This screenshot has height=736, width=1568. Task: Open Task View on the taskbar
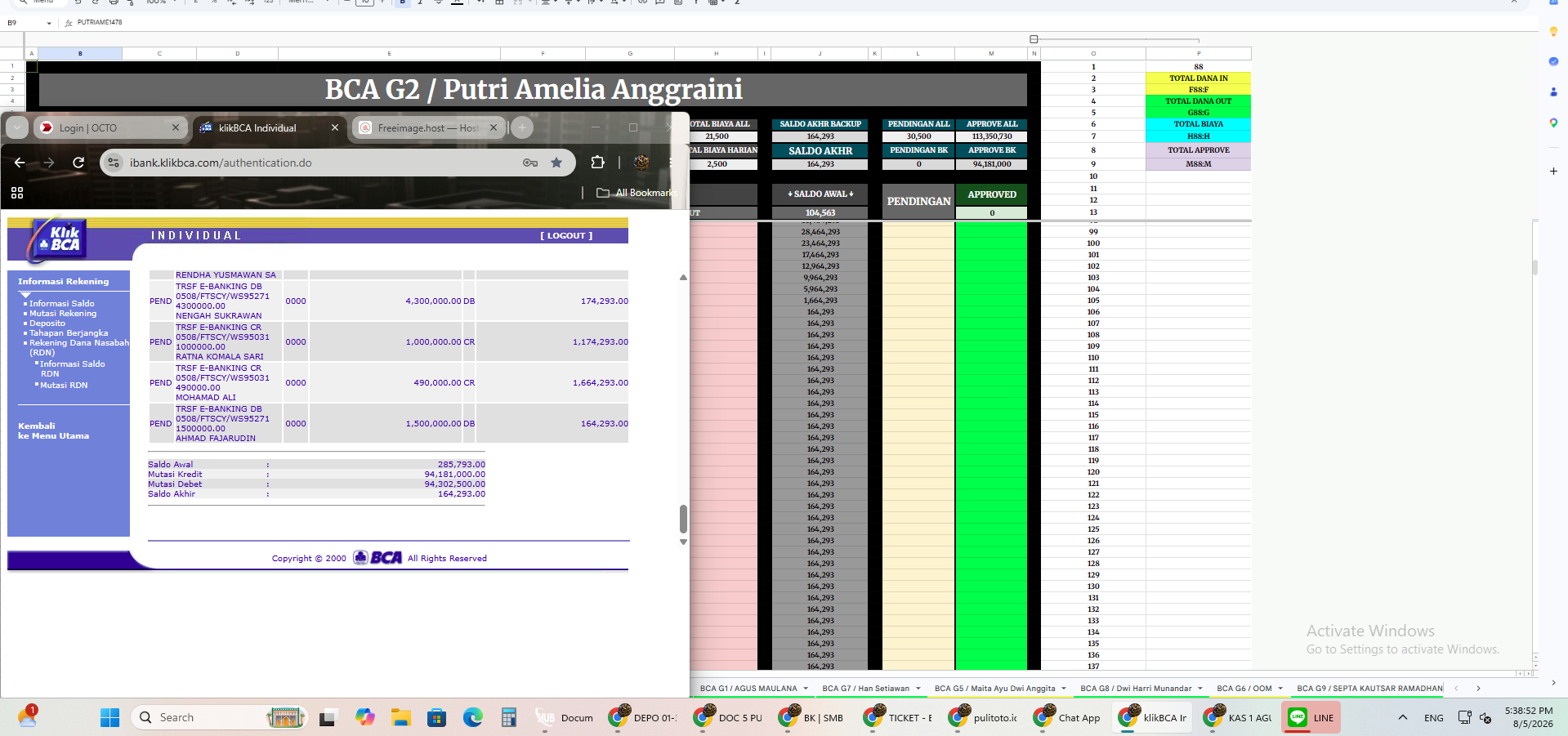coord(328,718)
